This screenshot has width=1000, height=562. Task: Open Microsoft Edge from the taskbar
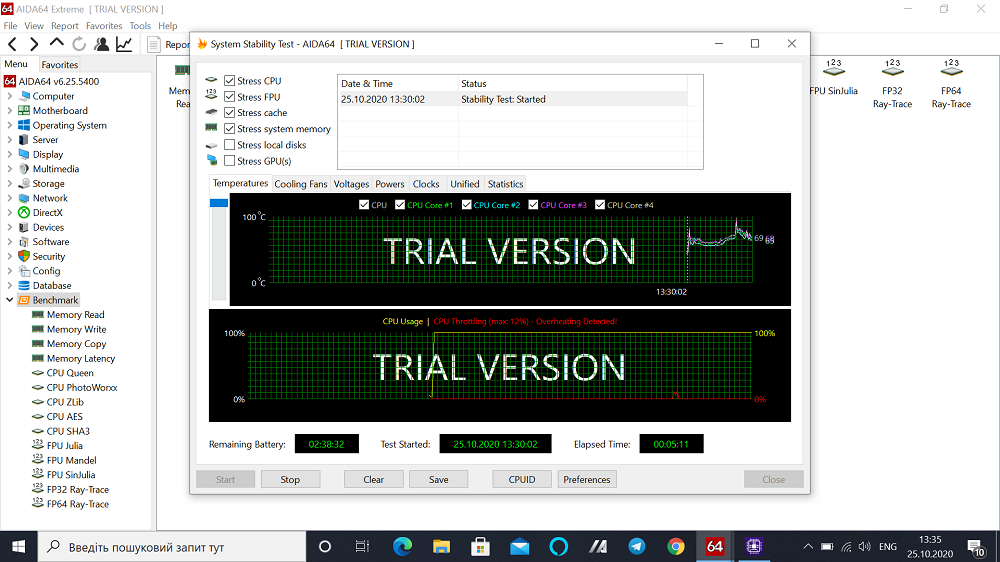coord(402,547)
